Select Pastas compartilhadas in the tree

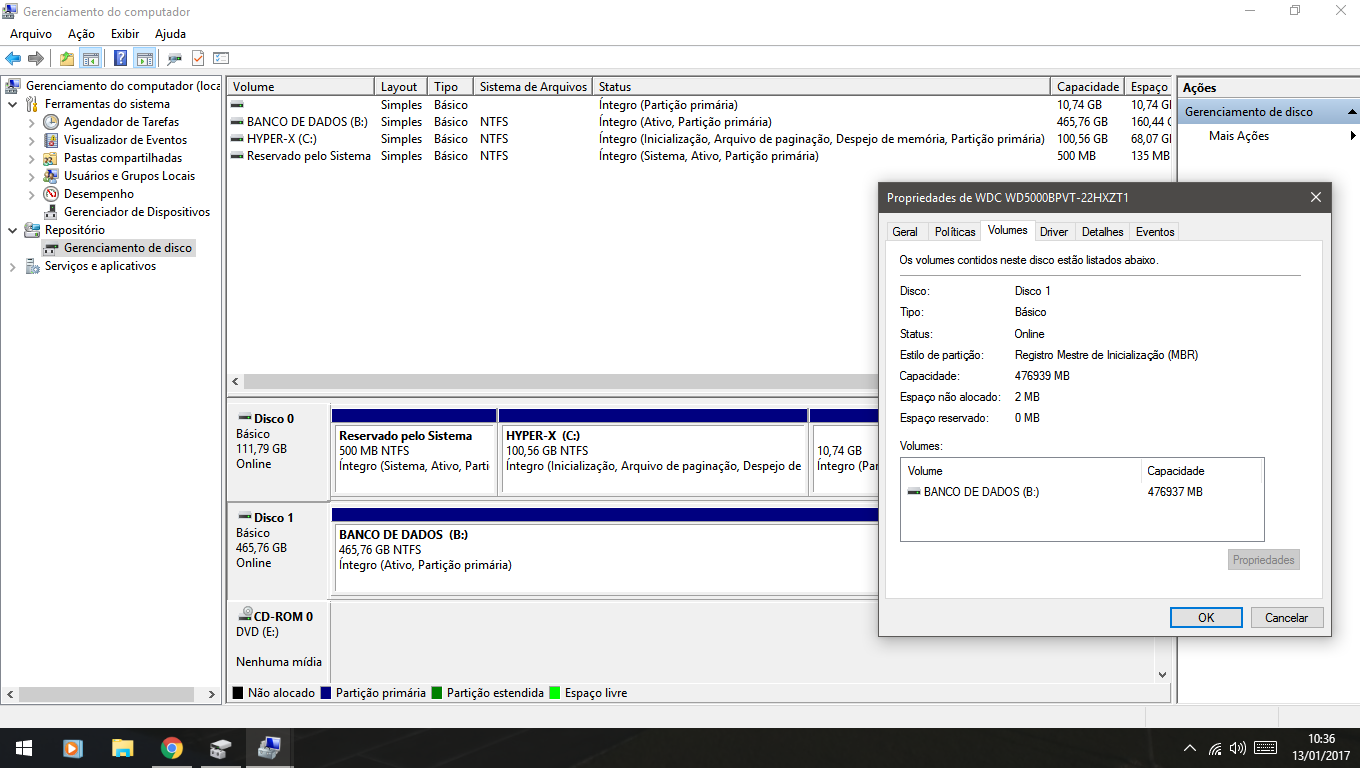tap(123, 158)
